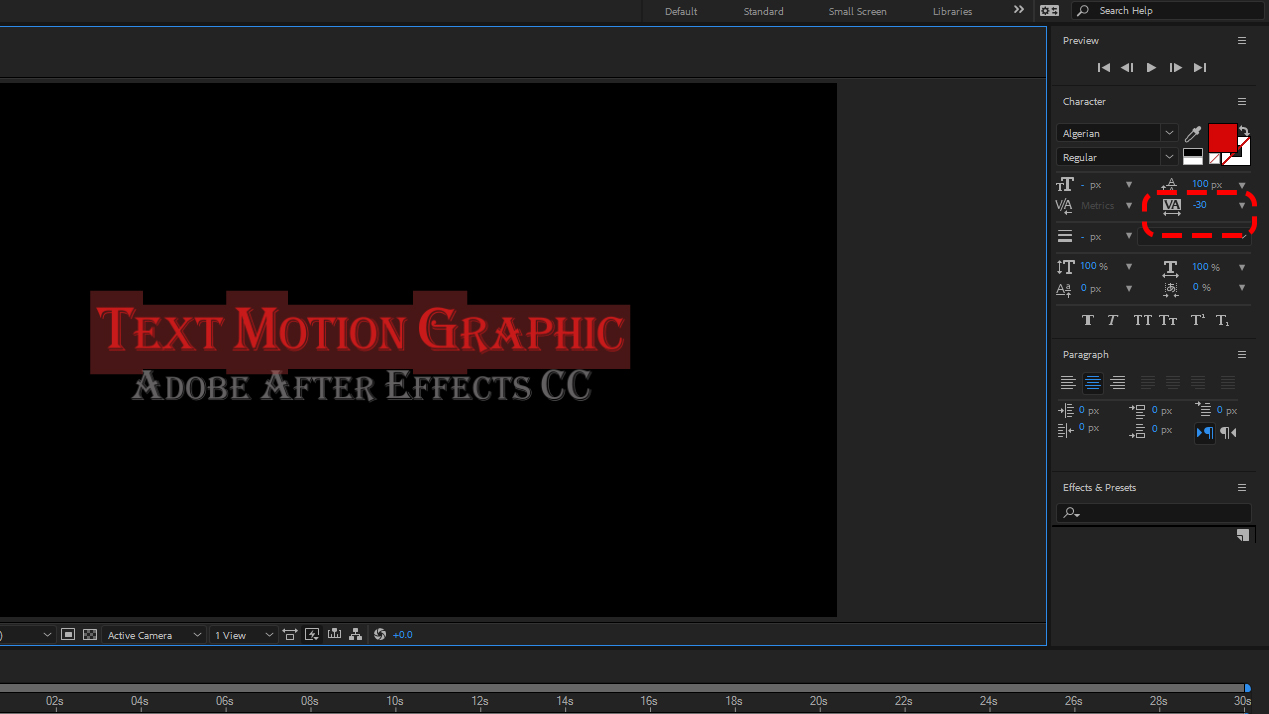Click the work area end handle
The height and width of the screenshot is (714, 1269).
(1246, 688)
